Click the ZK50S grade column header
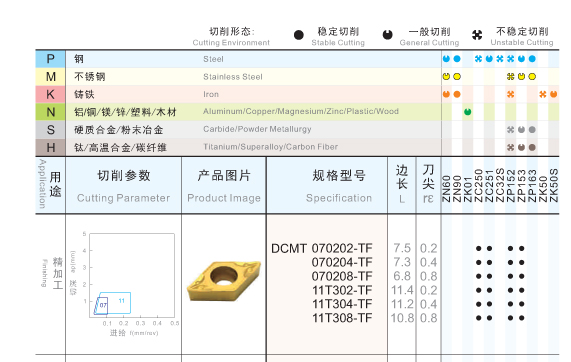Viewport: 571px width, 362px height. point(554,185)
